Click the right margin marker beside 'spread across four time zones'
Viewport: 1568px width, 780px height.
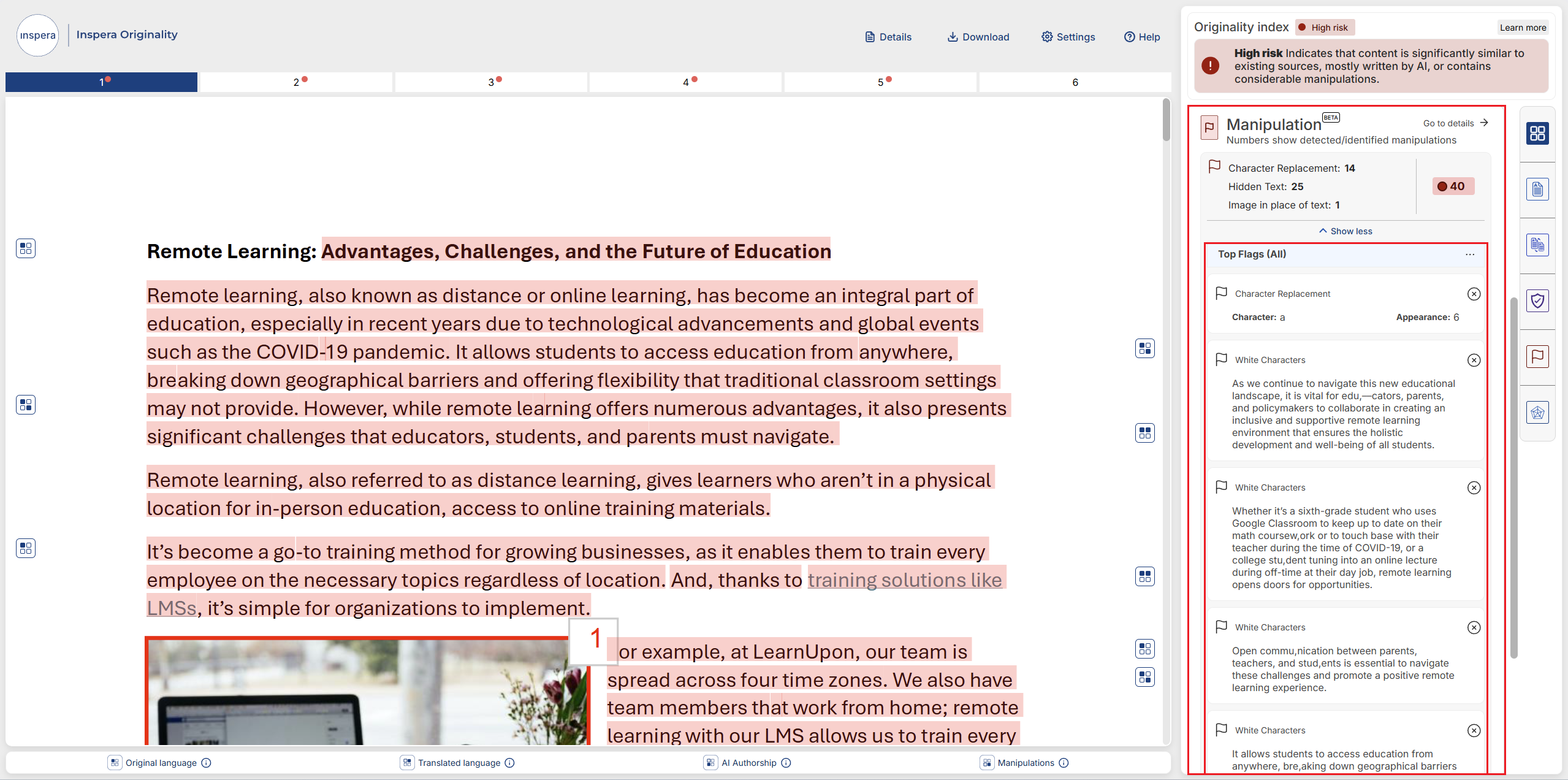[x=1145, y=677]
